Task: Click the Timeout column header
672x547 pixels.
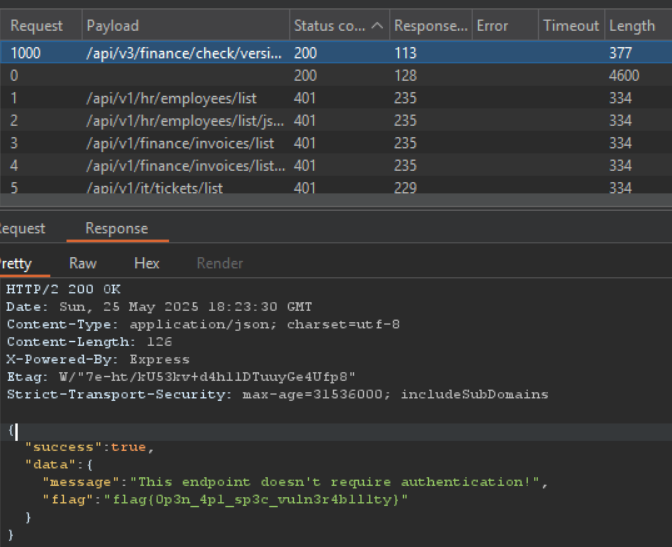Action: click(x=571, y=26)
